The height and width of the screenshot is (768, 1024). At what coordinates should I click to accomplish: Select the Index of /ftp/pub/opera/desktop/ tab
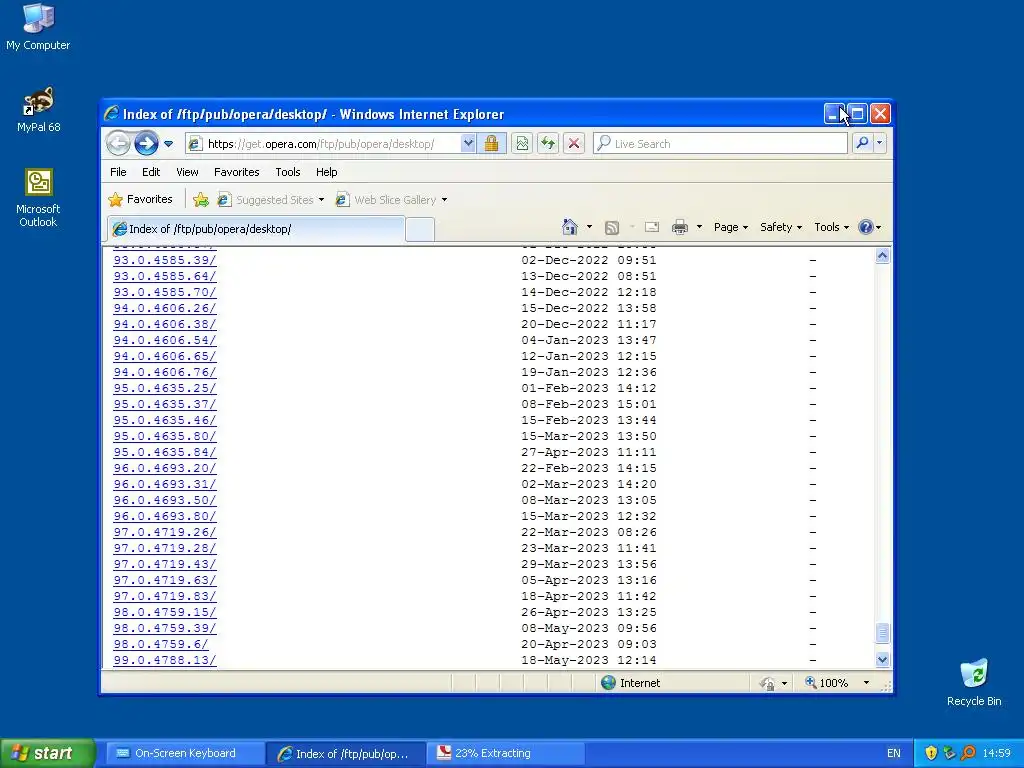point(255,229)
